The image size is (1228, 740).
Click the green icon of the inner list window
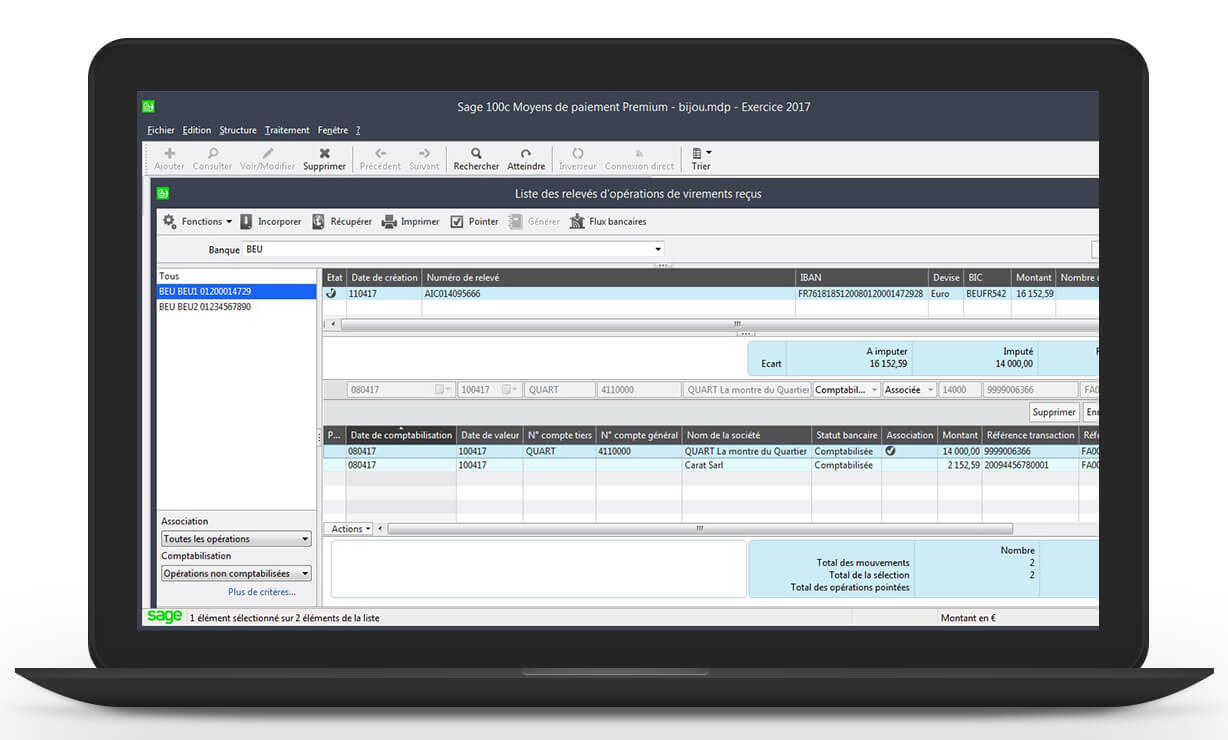pyautogui.click(x=163, y=193)
